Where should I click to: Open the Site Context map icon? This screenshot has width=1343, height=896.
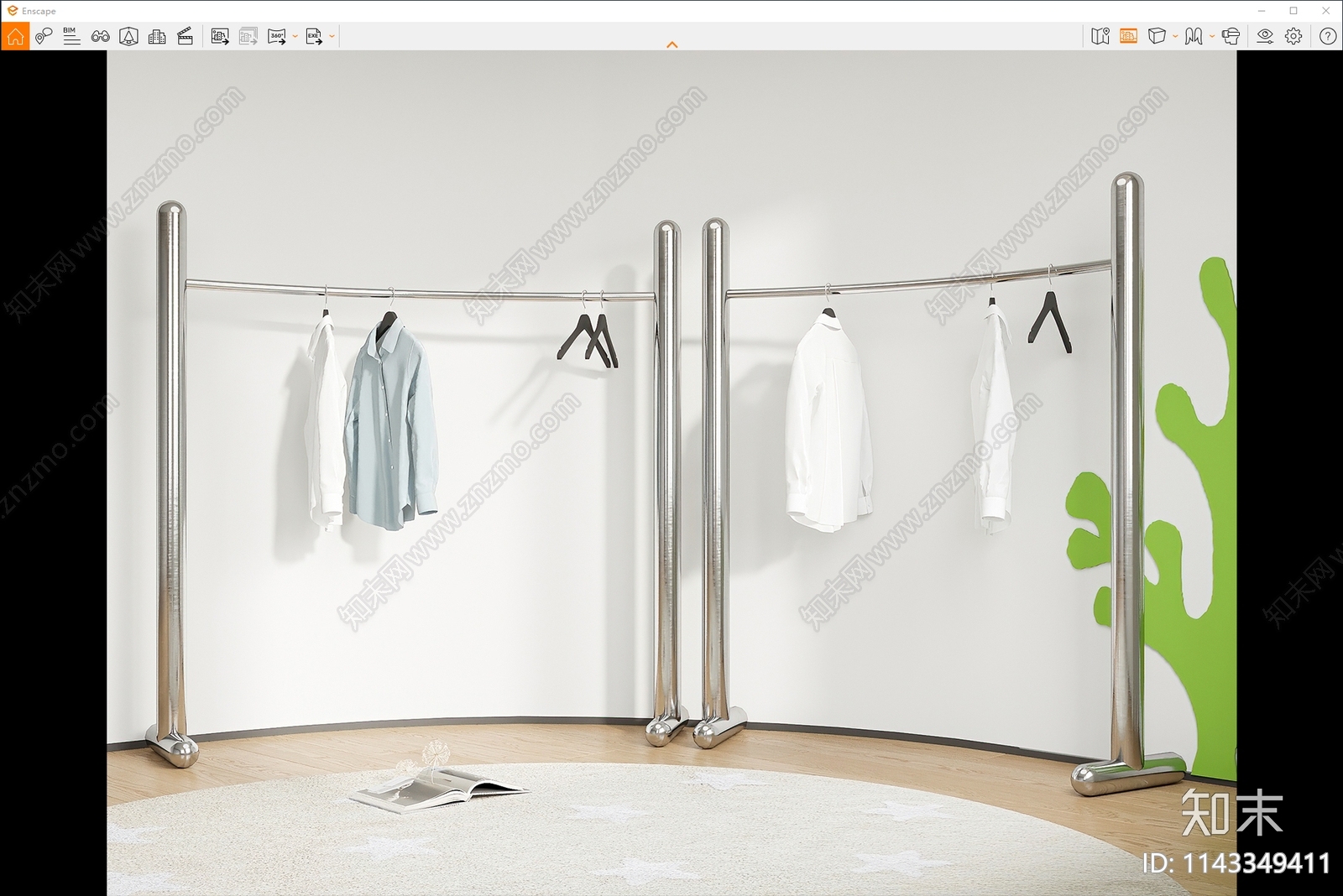pos(1100,36)
